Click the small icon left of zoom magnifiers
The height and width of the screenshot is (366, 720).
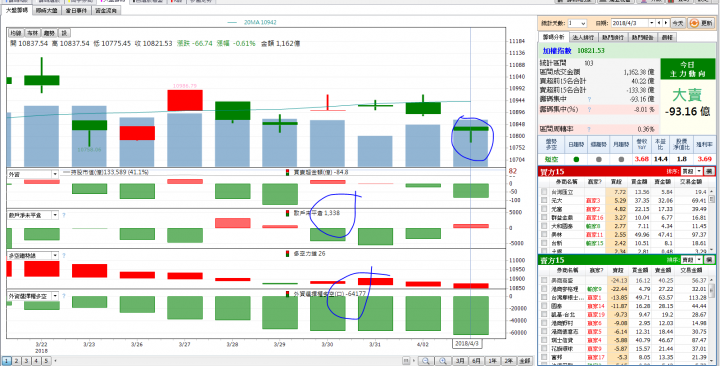406,361
